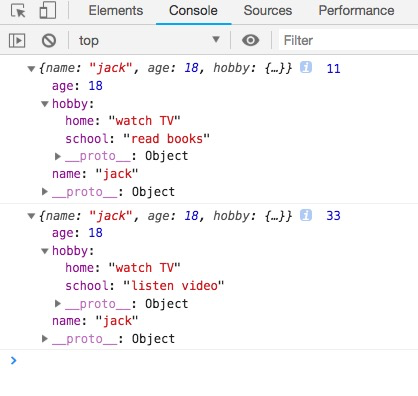The image size is (418, 396).
Task: Collapse hobby in the second object
Action: tap(45, 251)
